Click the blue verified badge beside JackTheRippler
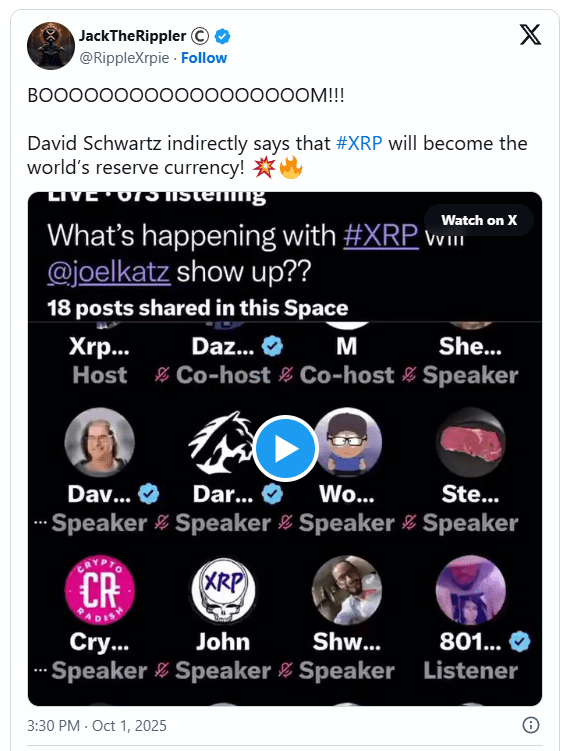572x751 pixels. (223, 36)
